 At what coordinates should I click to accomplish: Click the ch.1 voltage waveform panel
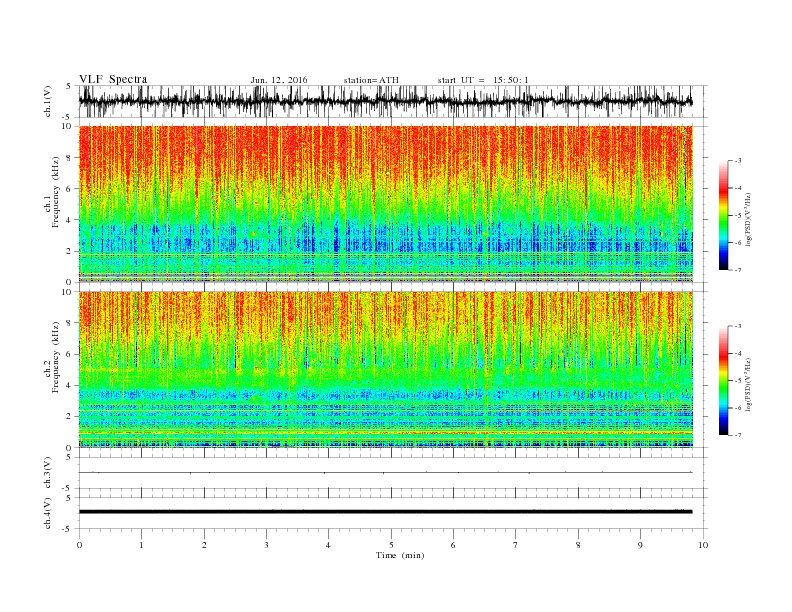[x=393, y=101]
